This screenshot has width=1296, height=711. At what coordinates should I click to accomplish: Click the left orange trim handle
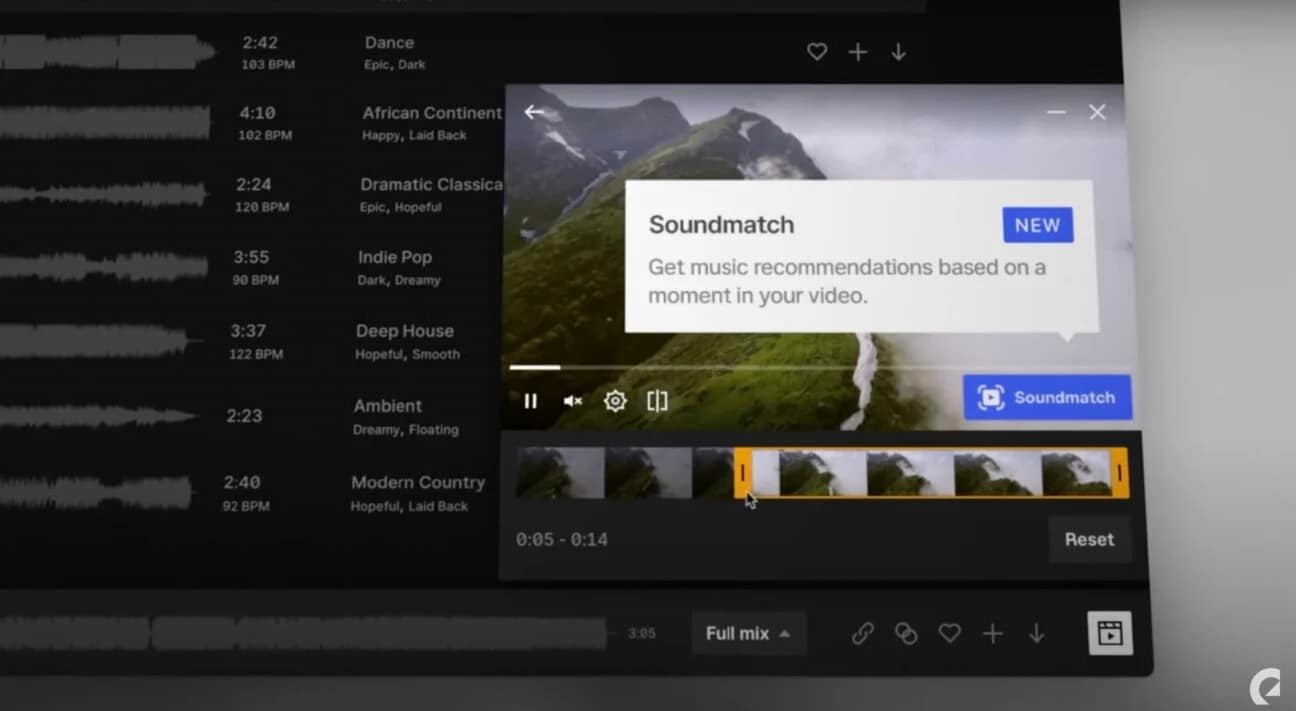743,473
